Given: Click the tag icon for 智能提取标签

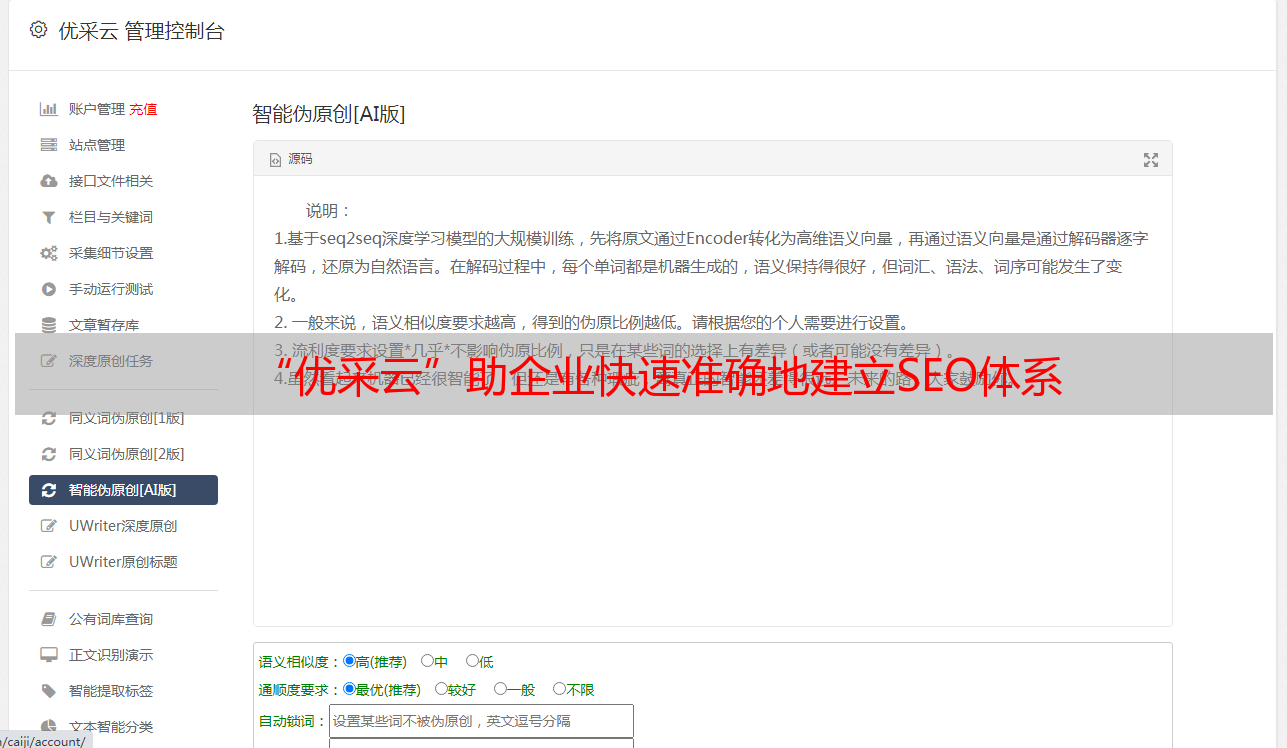Looking at the screenshot, I should coord(48,691).
